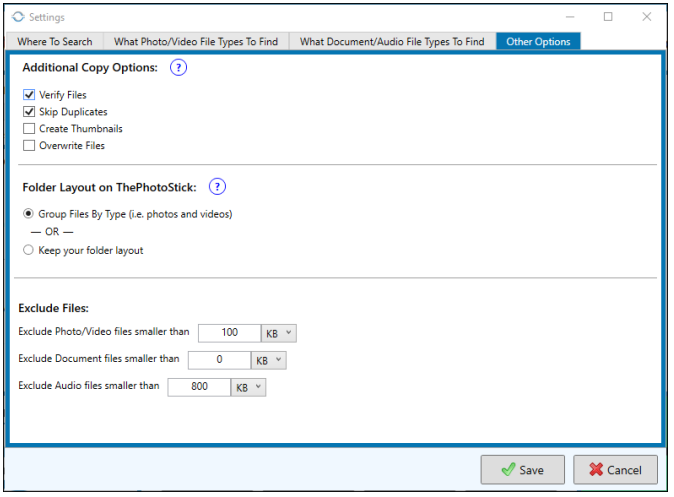The image size is (674, 497).
Task: Open the Photo/Video size unit dropdown
Action: pyautogui.click(x=279, y=333)
